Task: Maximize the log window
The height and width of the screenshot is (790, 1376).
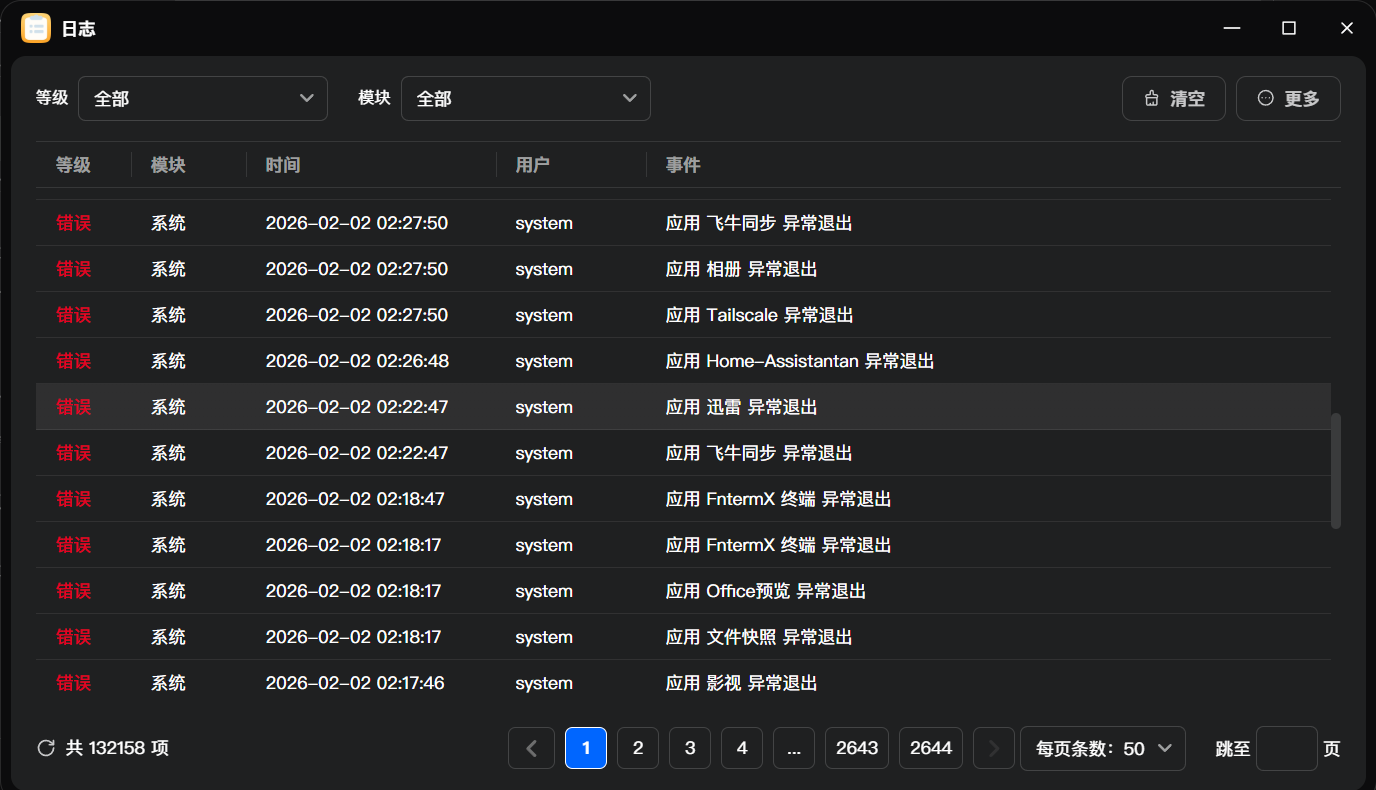Action: pos(1289,29)
